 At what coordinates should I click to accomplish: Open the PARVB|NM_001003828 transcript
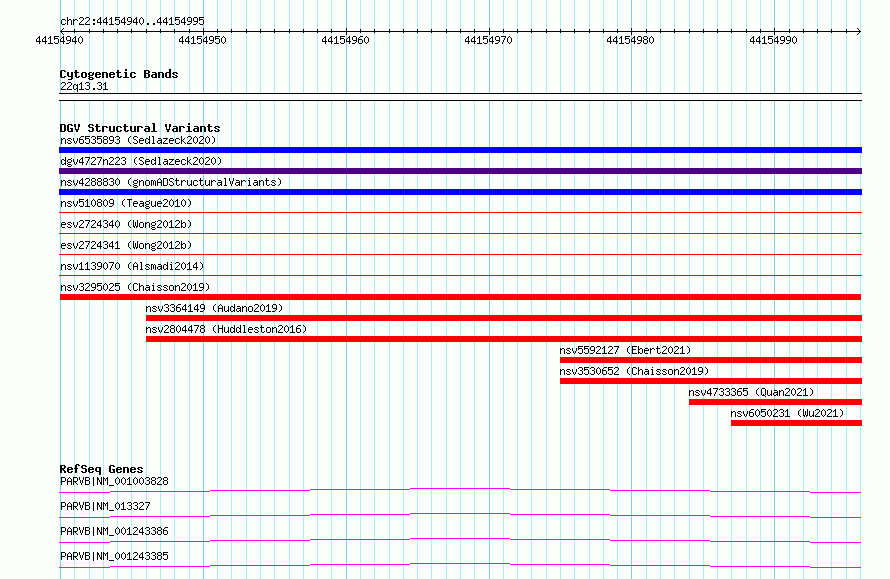pos(114,481)
